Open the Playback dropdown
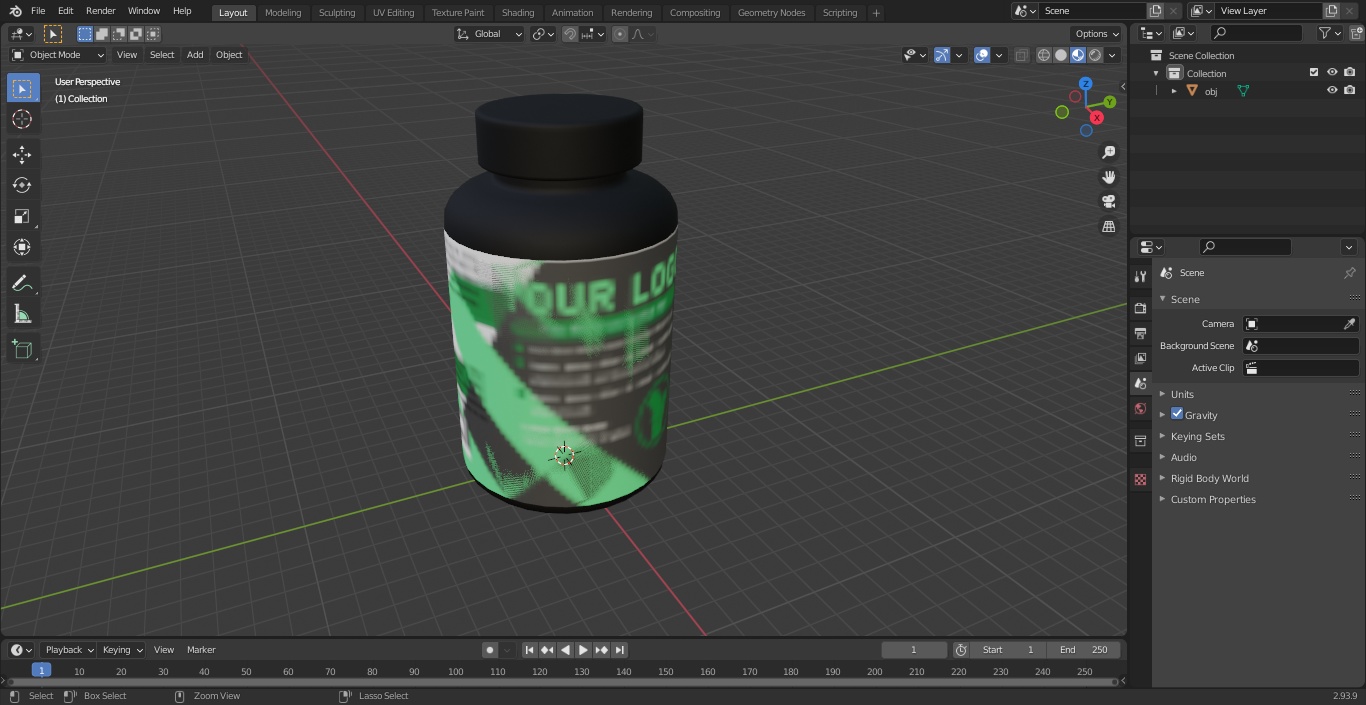This screenshot has width=1366, height=705. (68, 650)
